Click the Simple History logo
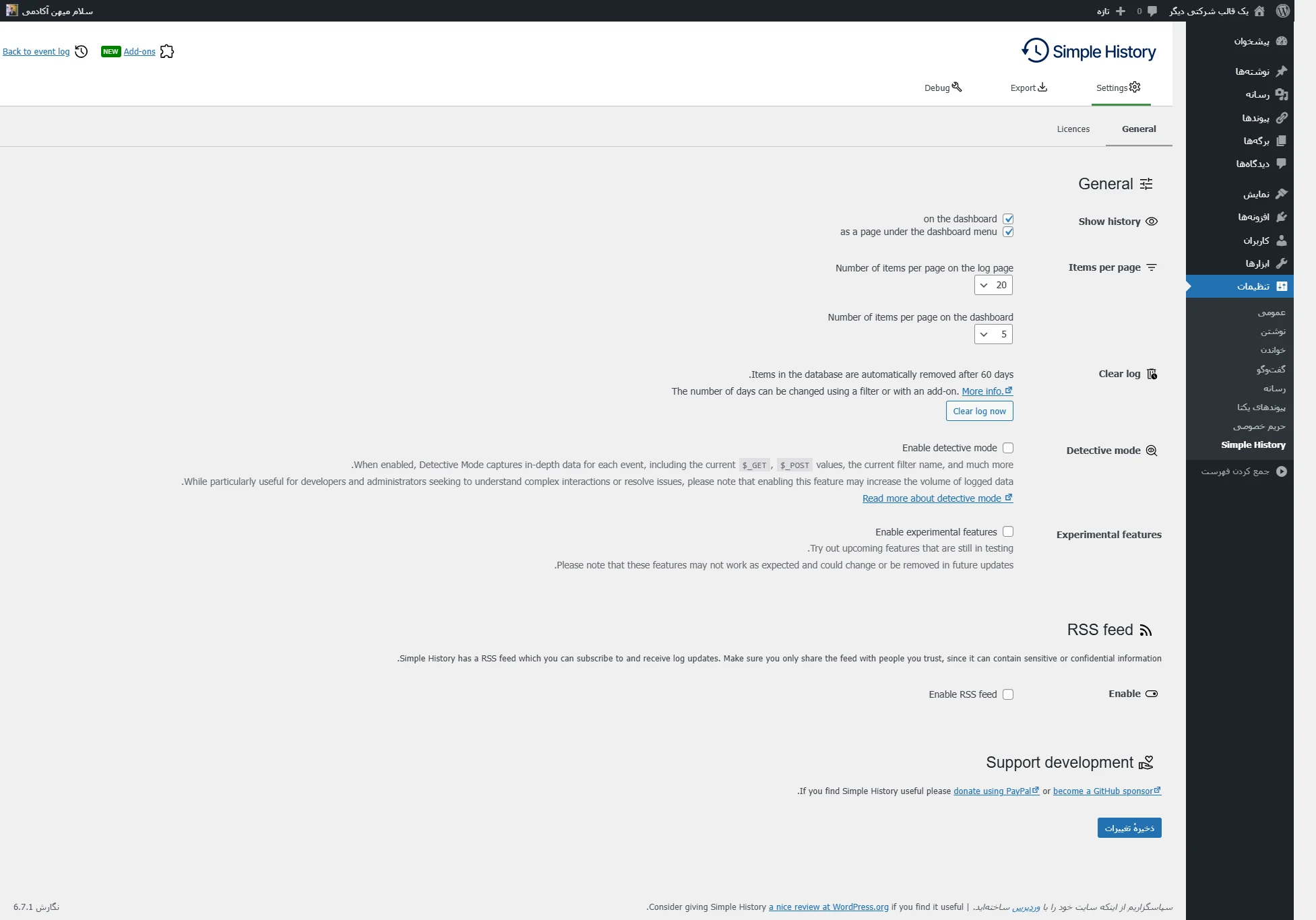The image size is (1316, 920). [1089, 51]
